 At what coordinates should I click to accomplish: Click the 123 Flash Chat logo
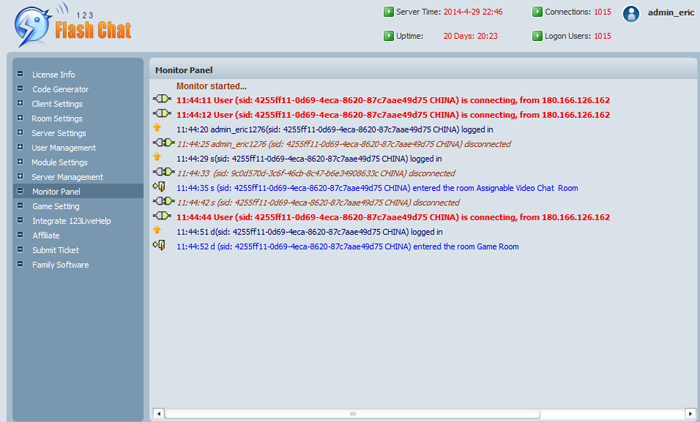click(72, 25)
